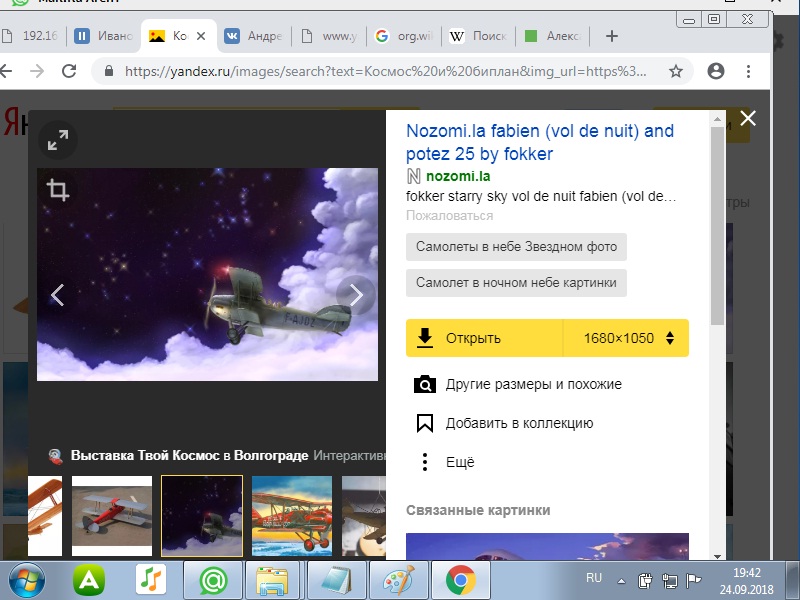Open the Mail.ru Agent taskbar icon

tap(213, 581)
